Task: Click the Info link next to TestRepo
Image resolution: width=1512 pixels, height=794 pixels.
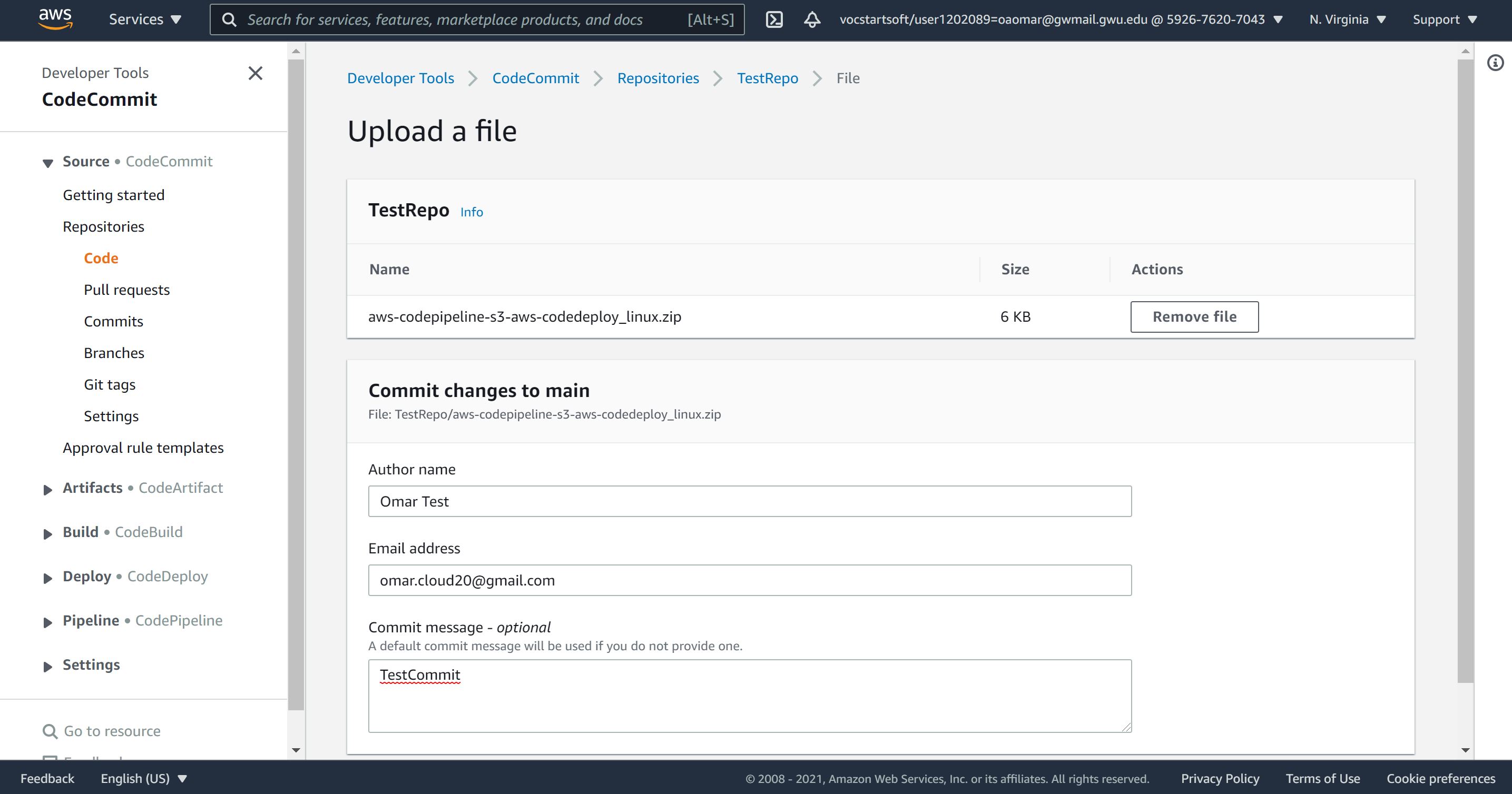Action: (472, 212)
